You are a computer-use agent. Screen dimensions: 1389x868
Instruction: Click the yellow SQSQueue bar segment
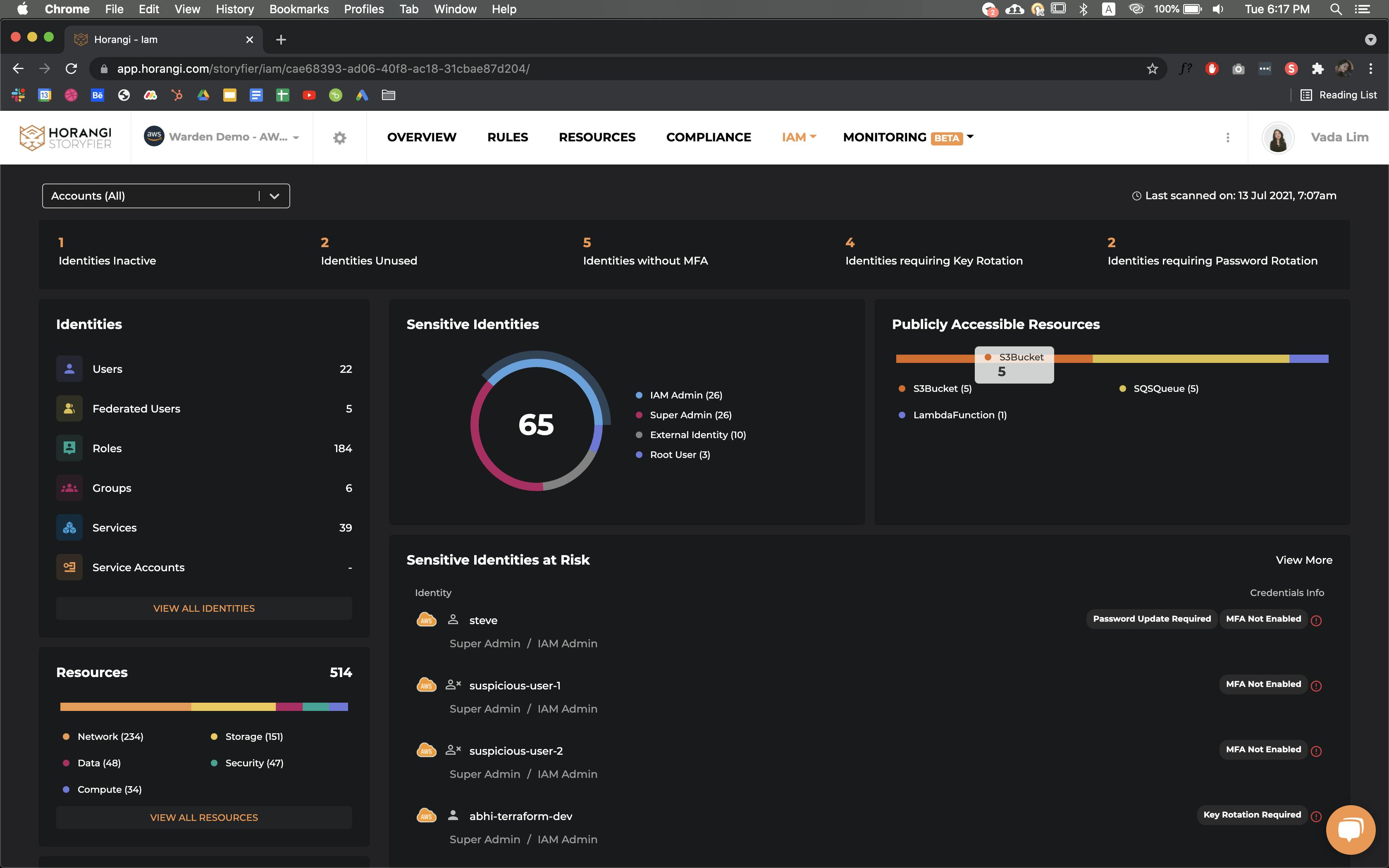1191,359
